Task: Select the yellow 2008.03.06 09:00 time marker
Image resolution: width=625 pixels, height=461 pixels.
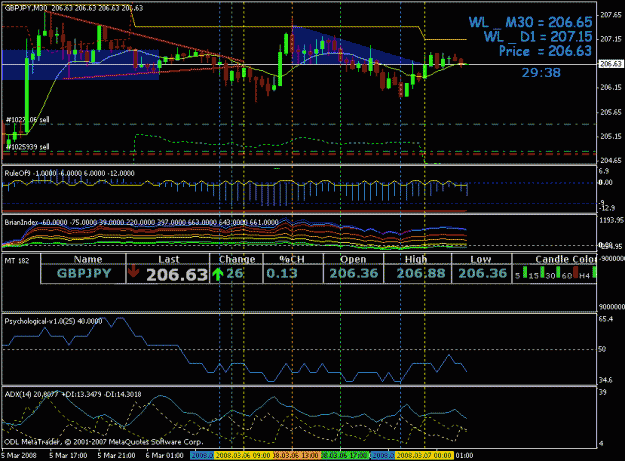Action: click(243, 455)
